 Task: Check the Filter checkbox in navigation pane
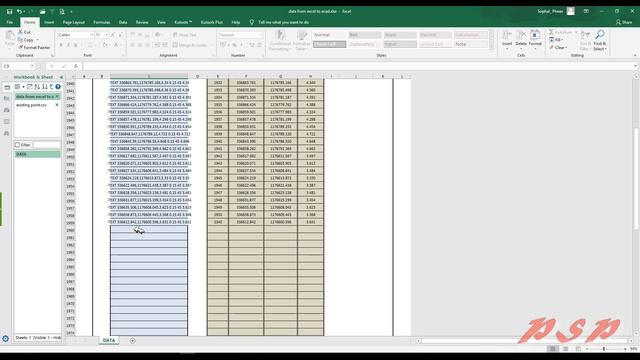pyautogui.click(x=17, y=145)
